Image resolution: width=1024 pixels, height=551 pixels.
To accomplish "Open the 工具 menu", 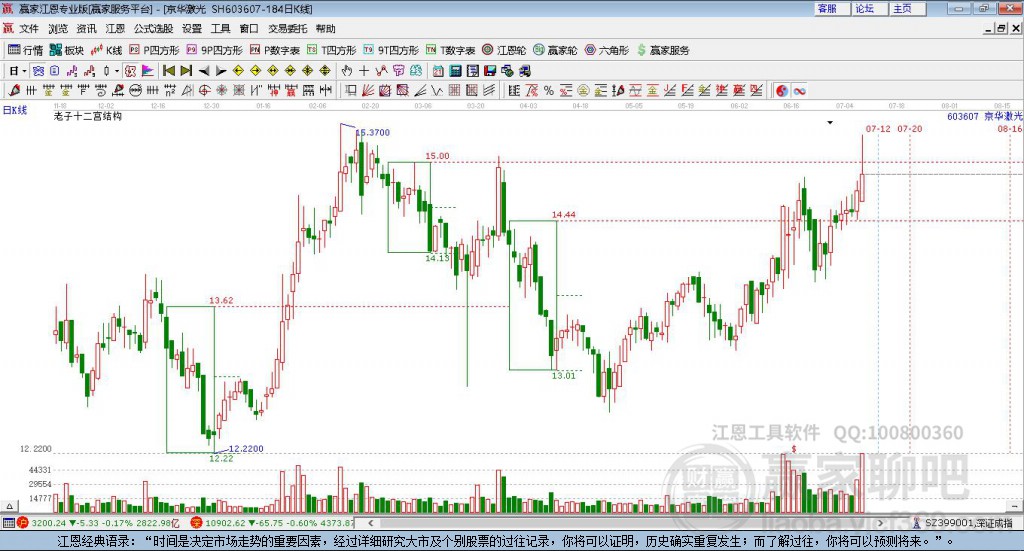I will click(220, 29).
